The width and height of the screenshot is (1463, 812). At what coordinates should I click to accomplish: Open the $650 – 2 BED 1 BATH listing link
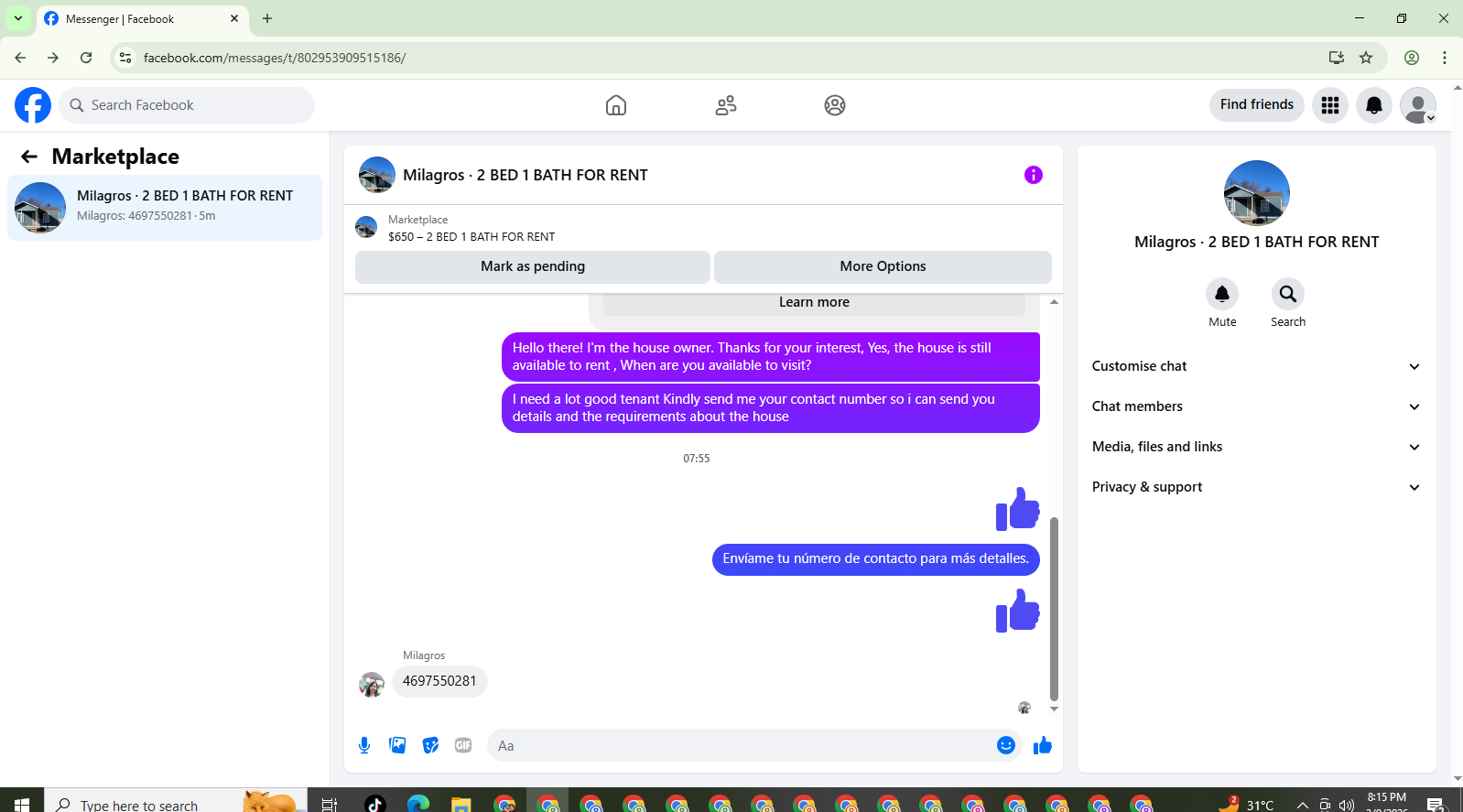471,236
